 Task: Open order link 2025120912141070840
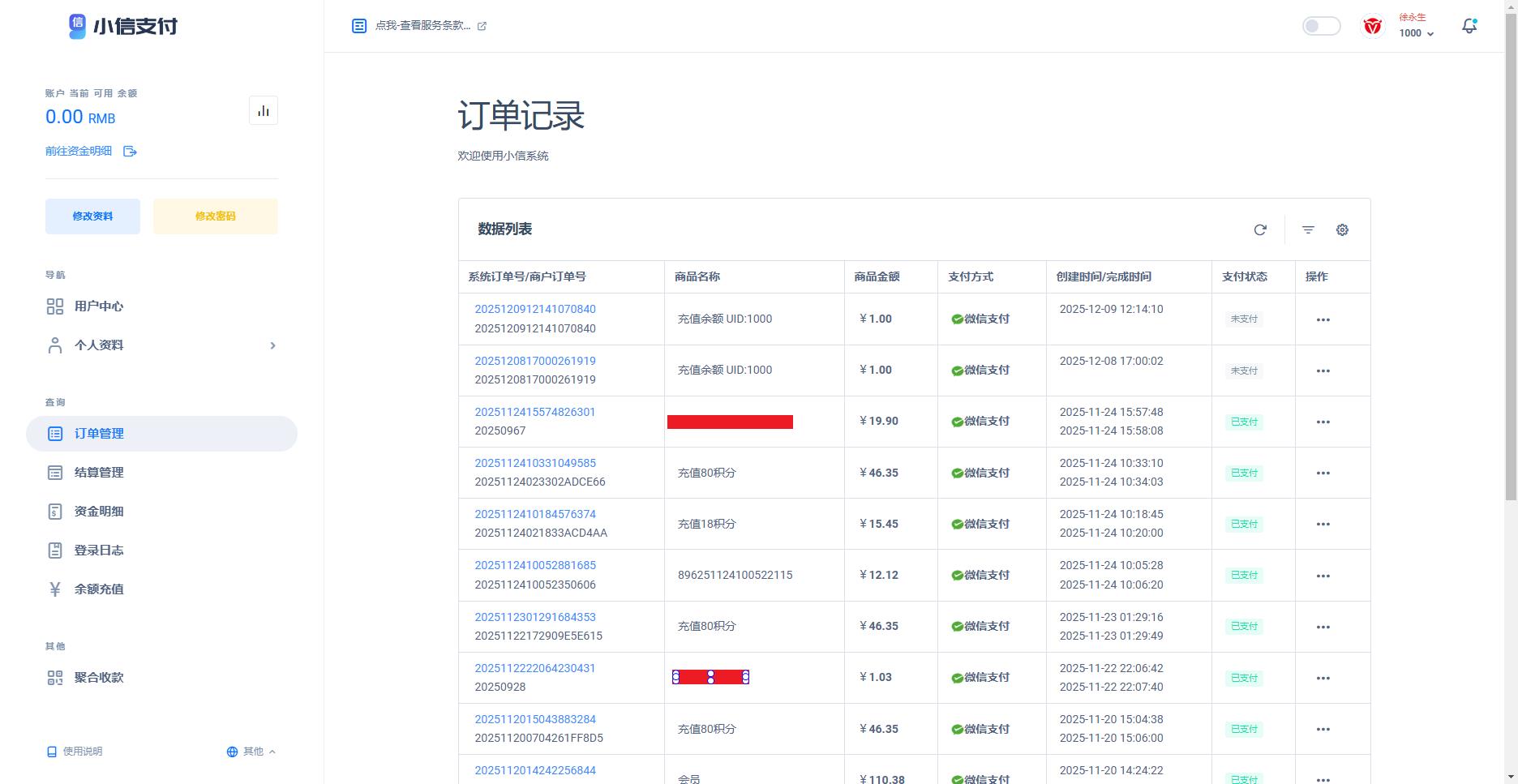point(535,309)
